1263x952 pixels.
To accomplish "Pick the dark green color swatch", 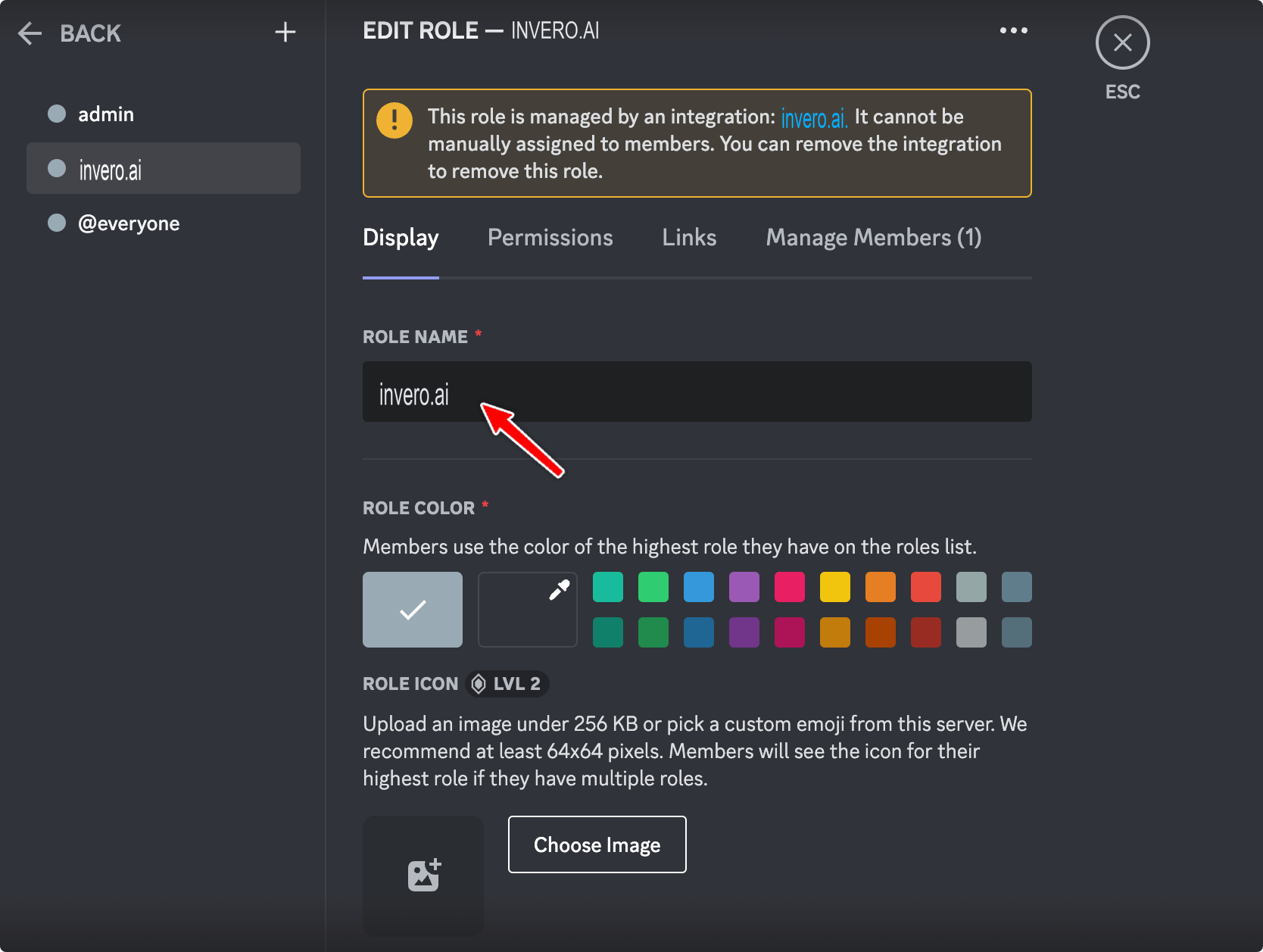I will [x=653, y=632].
